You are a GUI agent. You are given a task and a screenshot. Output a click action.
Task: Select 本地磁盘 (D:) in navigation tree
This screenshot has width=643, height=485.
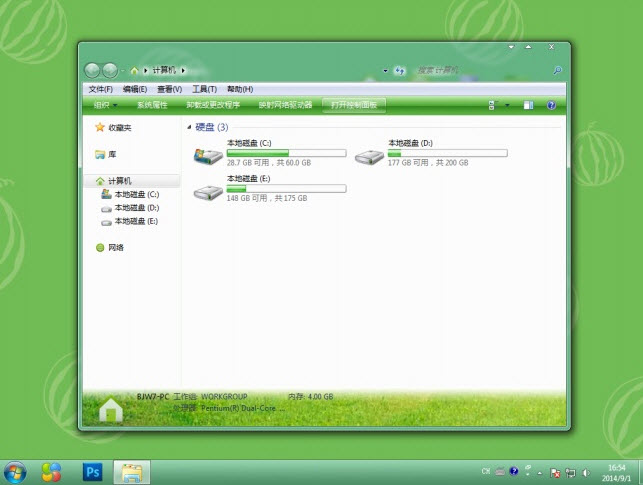137,208
